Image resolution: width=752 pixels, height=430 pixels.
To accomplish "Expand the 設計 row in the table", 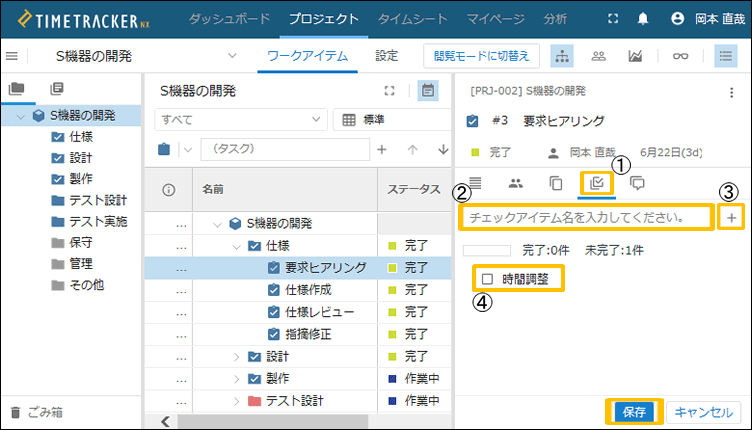I will [236, 357].
